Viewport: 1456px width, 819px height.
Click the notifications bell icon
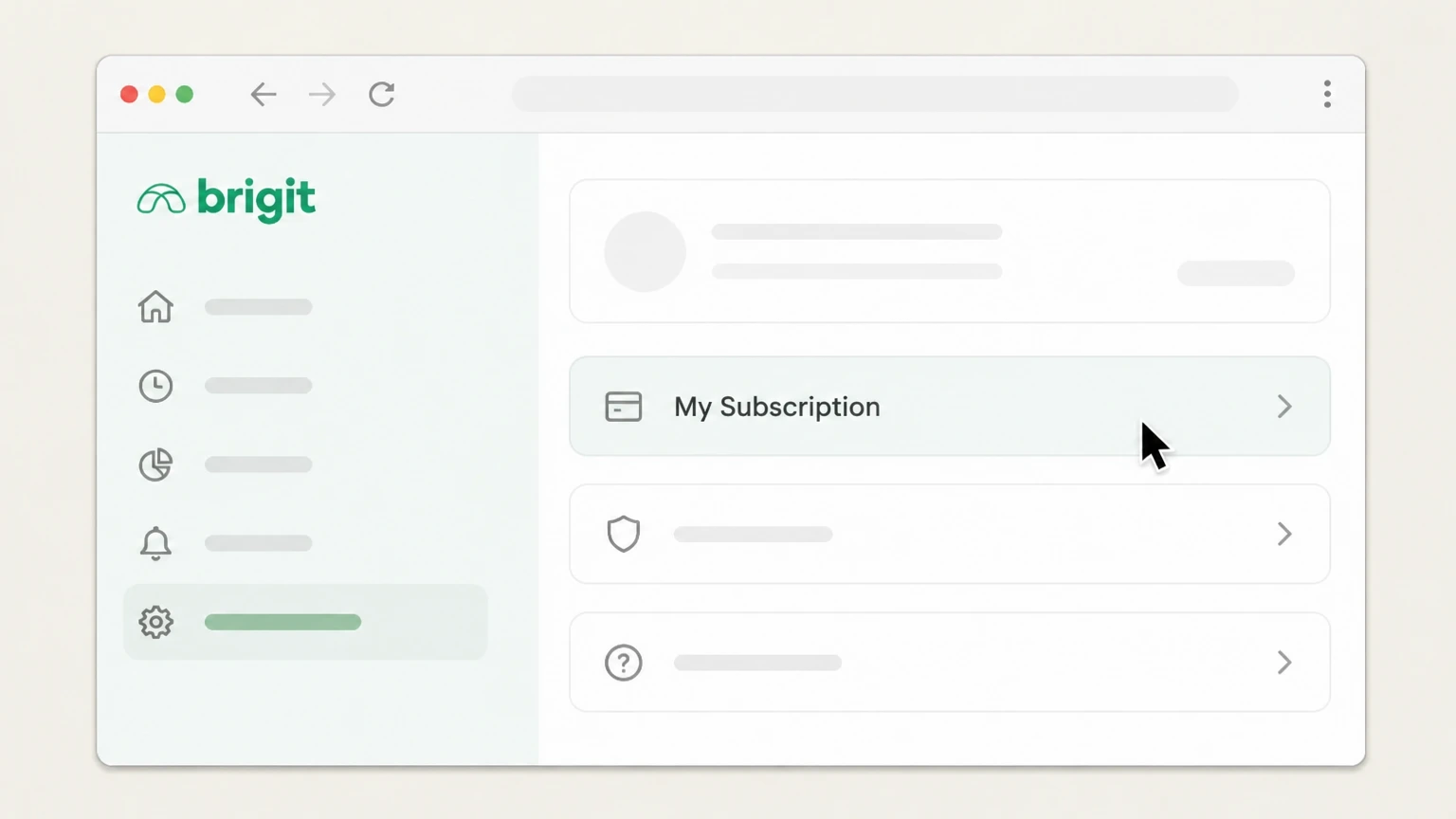point(155,543)
